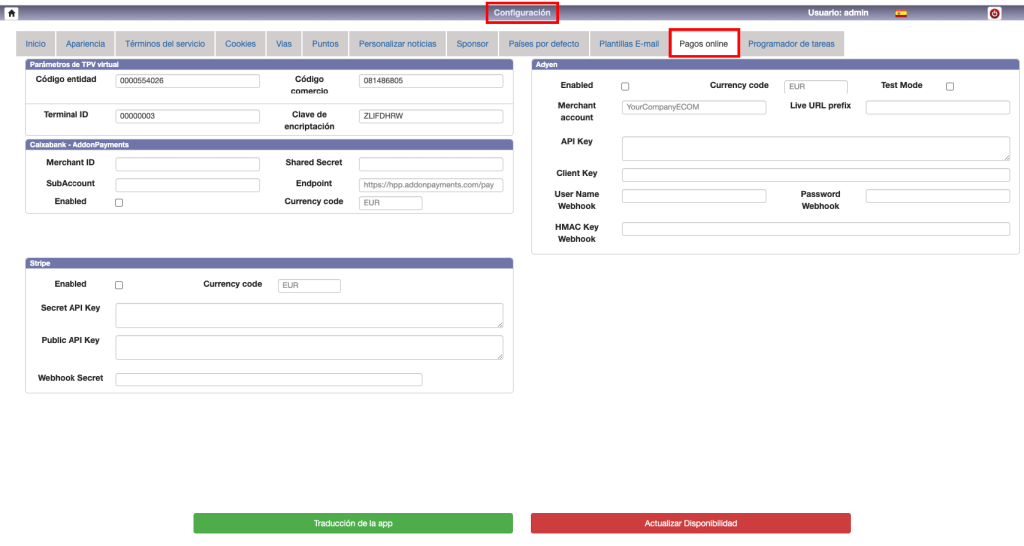Click the Adyen HMAC Key Webhook field

(815, 229)
